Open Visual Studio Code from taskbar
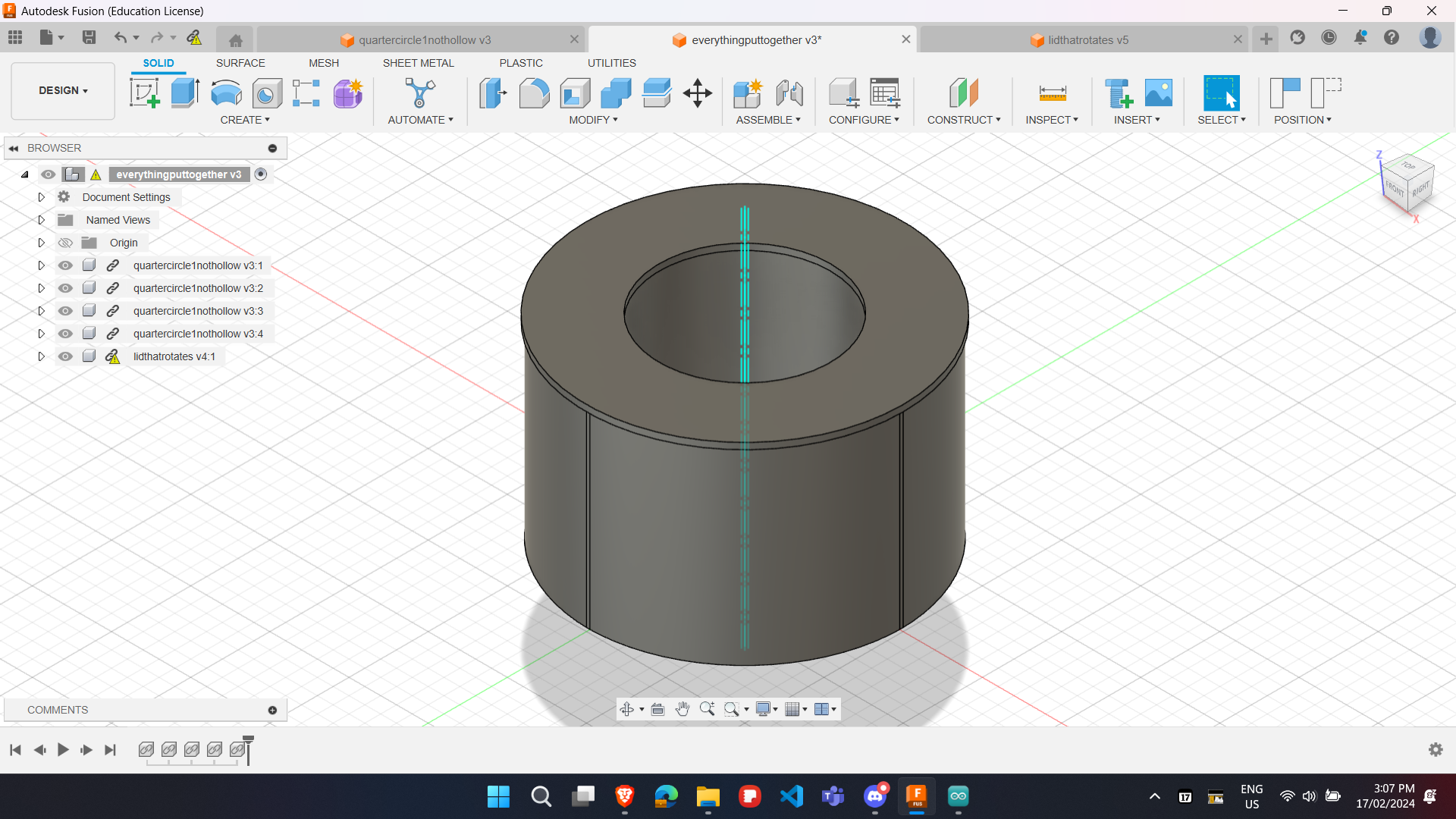The width and height of the screenshot is (1456, 819). 791,796
